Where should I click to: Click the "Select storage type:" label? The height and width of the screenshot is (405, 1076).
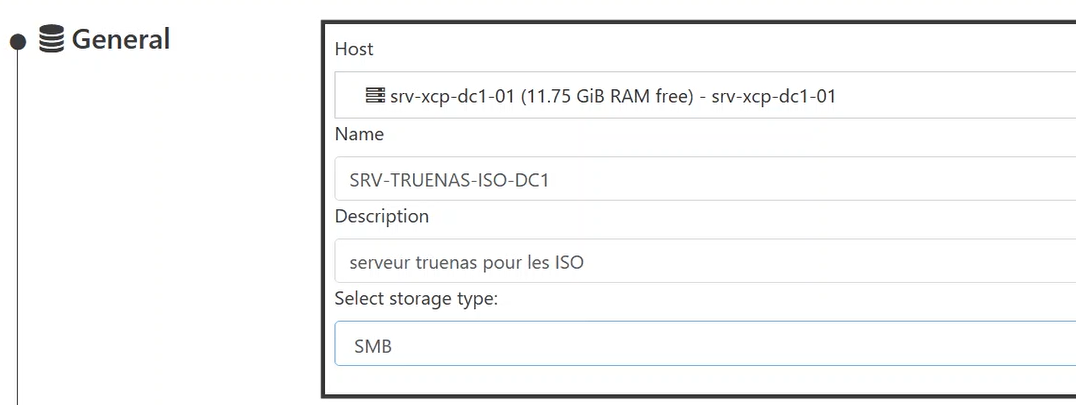click(x=416, y=298)
